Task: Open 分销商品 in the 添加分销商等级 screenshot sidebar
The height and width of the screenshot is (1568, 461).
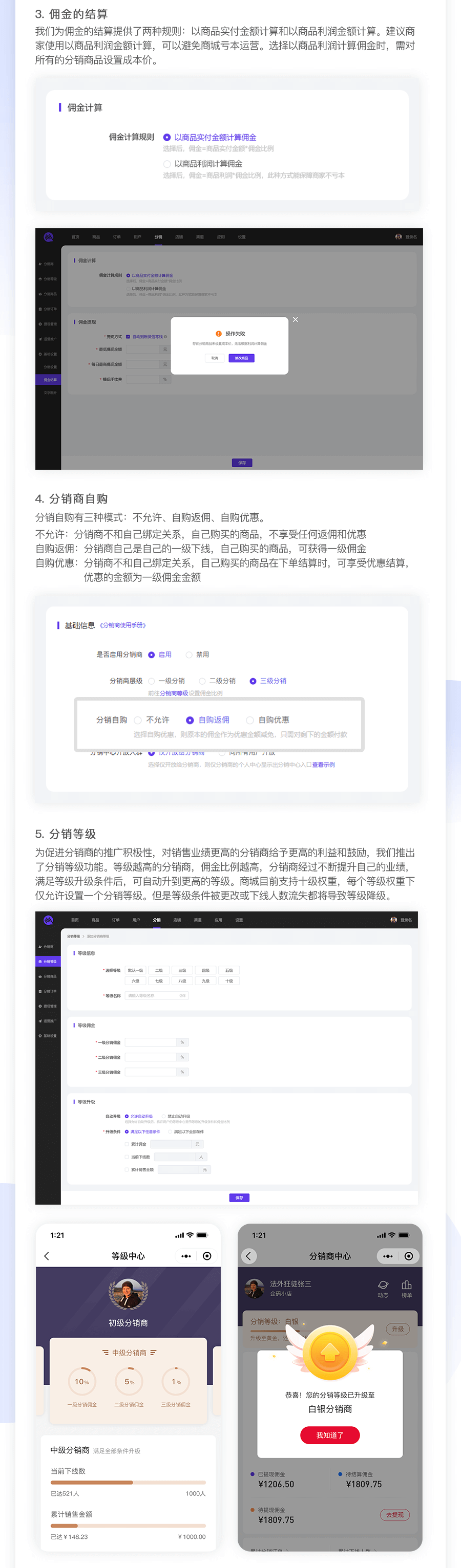Action: [x=48, y=976]
